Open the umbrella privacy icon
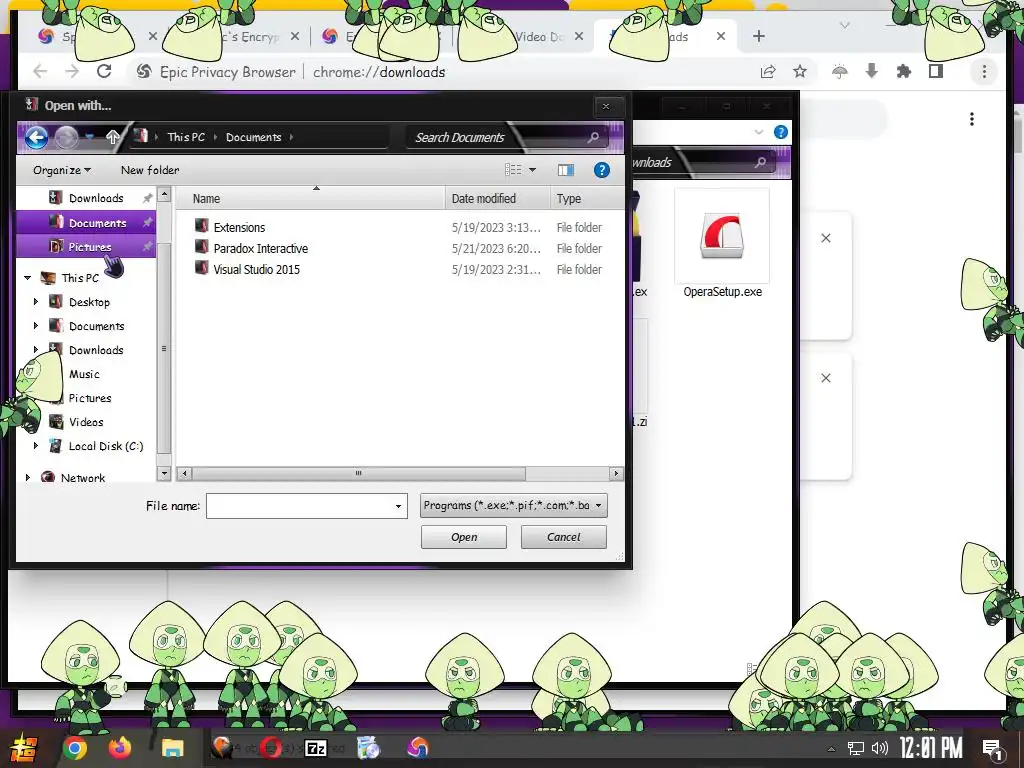Viewport: 1024px width, 768px height. 840,71
